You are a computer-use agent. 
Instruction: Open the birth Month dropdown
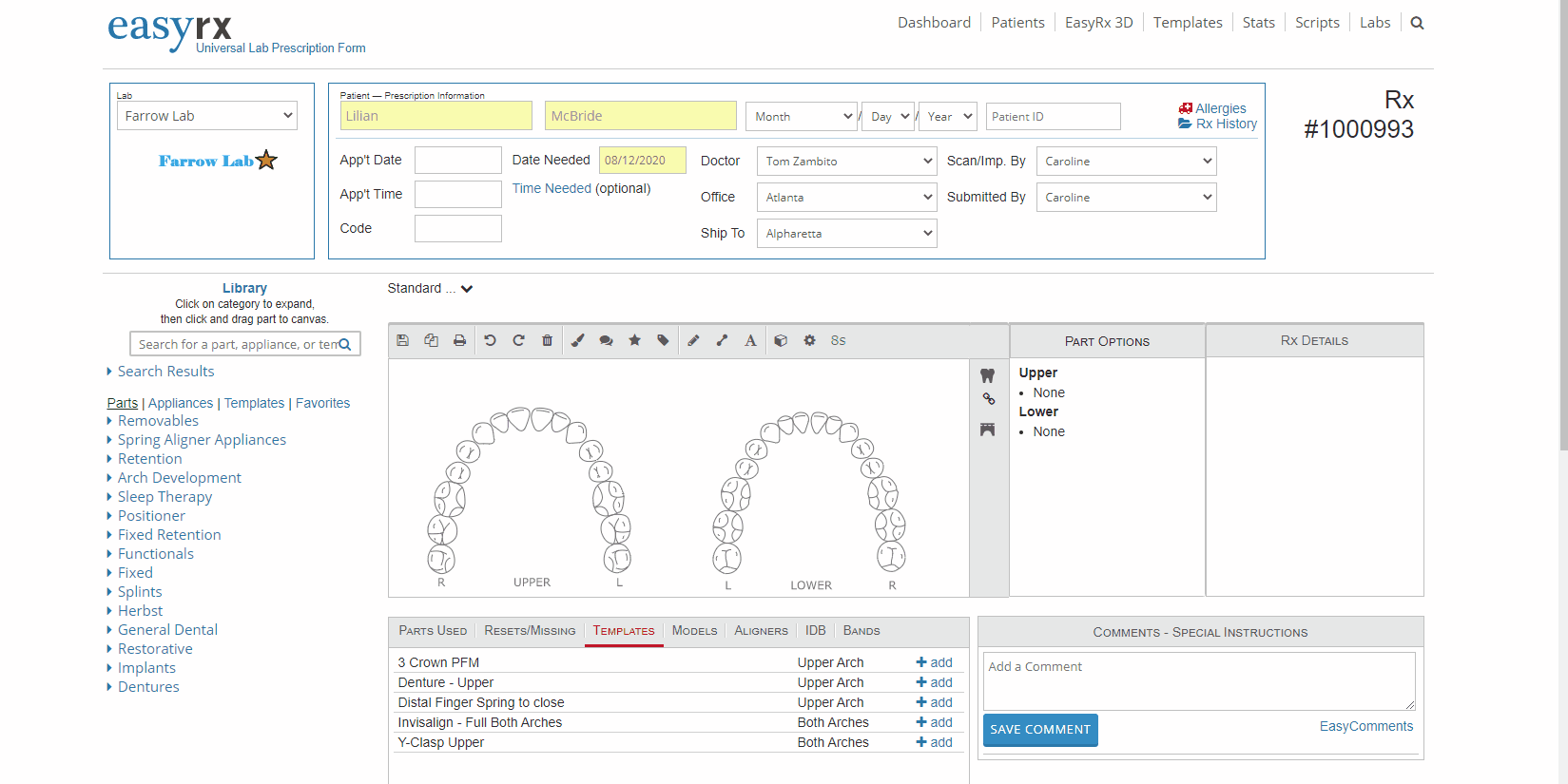(x=802, y=116)
